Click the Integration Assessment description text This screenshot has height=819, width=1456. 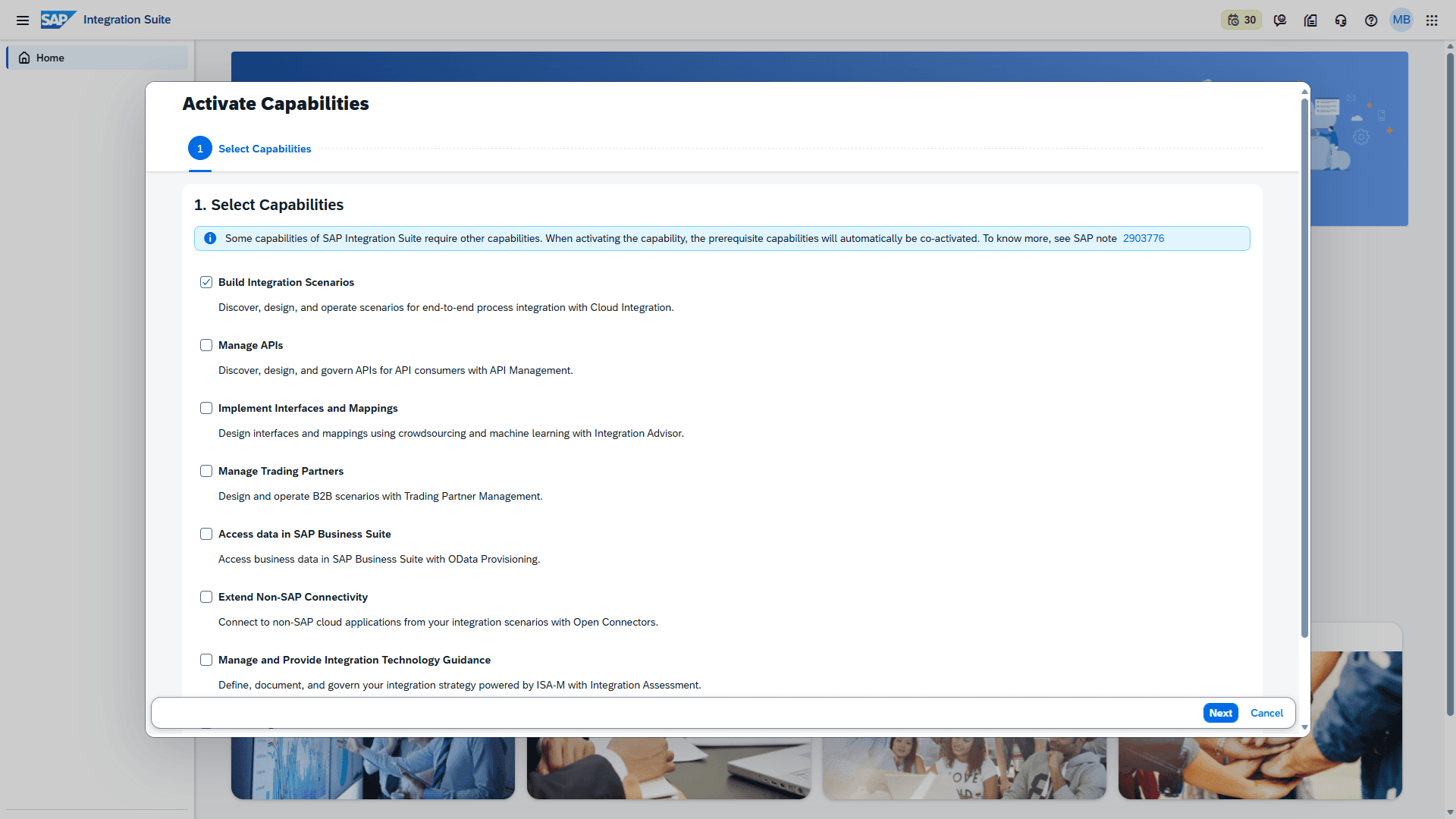tap(460, 685)
